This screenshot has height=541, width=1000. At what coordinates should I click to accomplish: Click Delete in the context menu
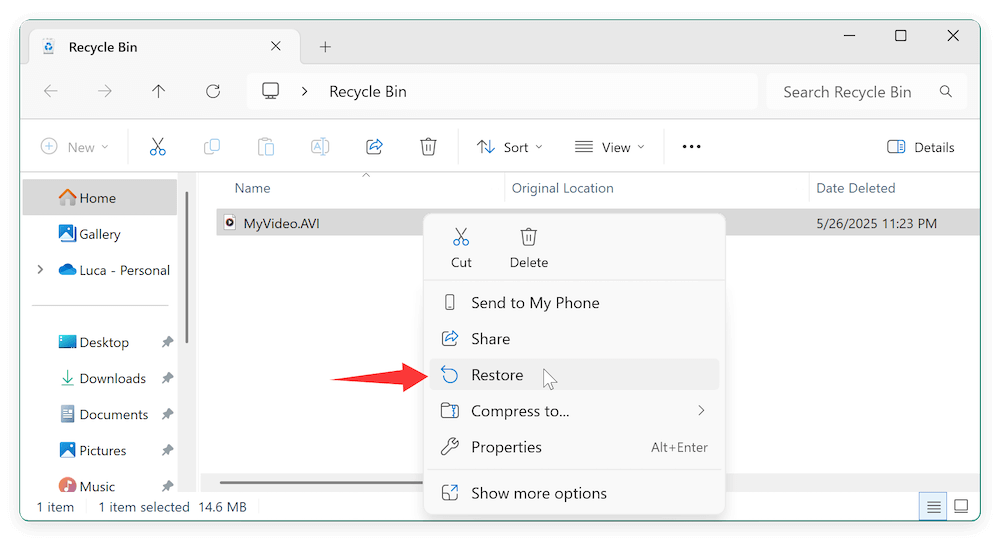click(x=529, y=248)
